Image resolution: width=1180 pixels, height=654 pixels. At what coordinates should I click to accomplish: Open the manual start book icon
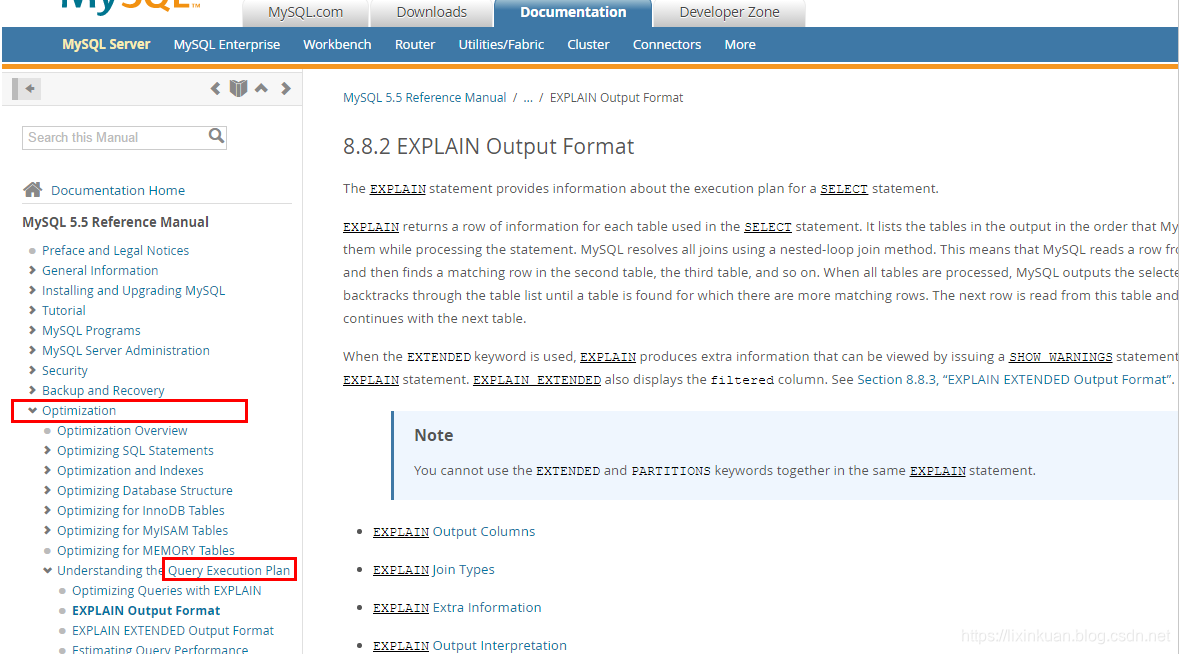click(x=239, y=89)
